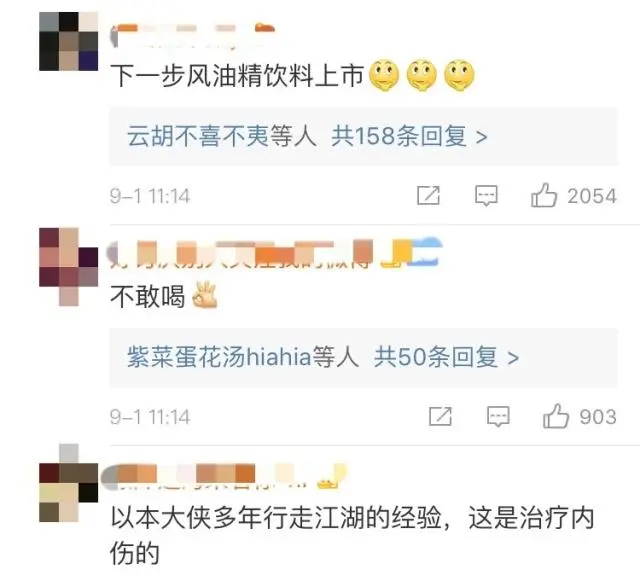Screen dimensions: 640x581
Task: Tap the second commenter's blurred username
Action: pos(275,253)
